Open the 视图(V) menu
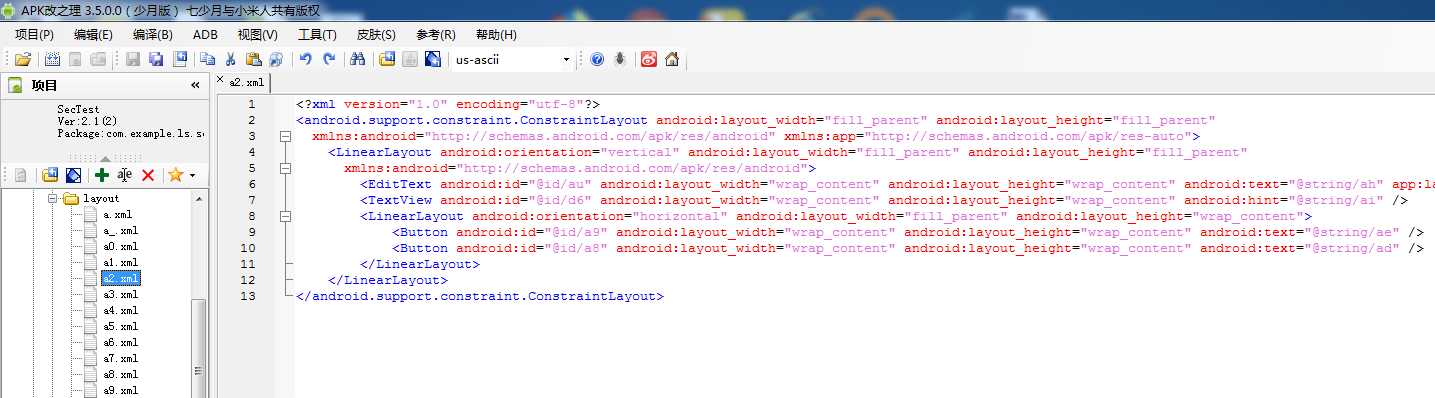 [x=257, y=35]
